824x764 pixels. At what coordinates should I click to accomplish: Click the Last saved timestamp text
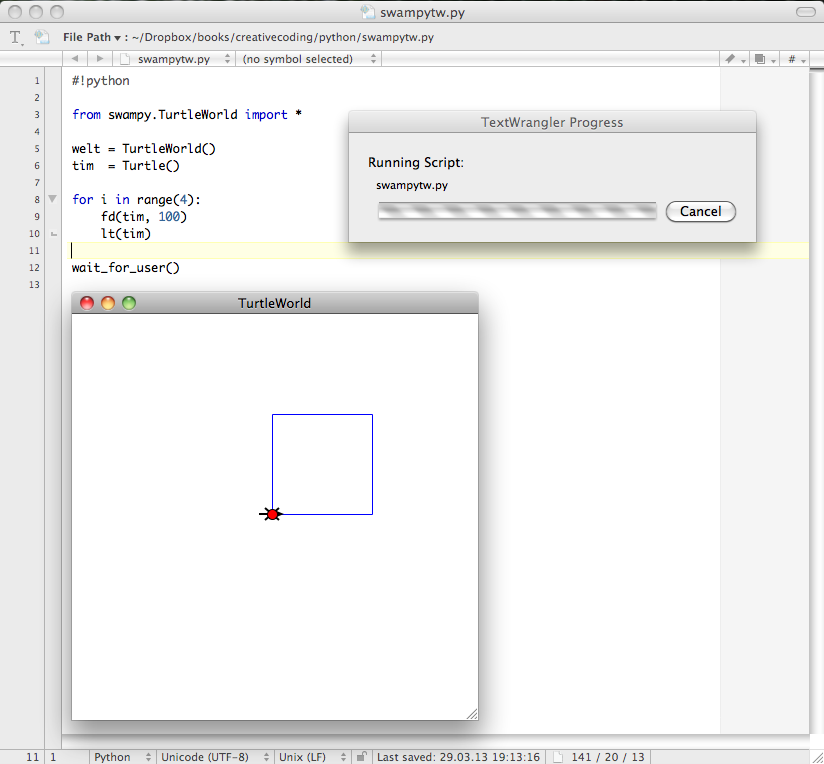click(458, 757)
